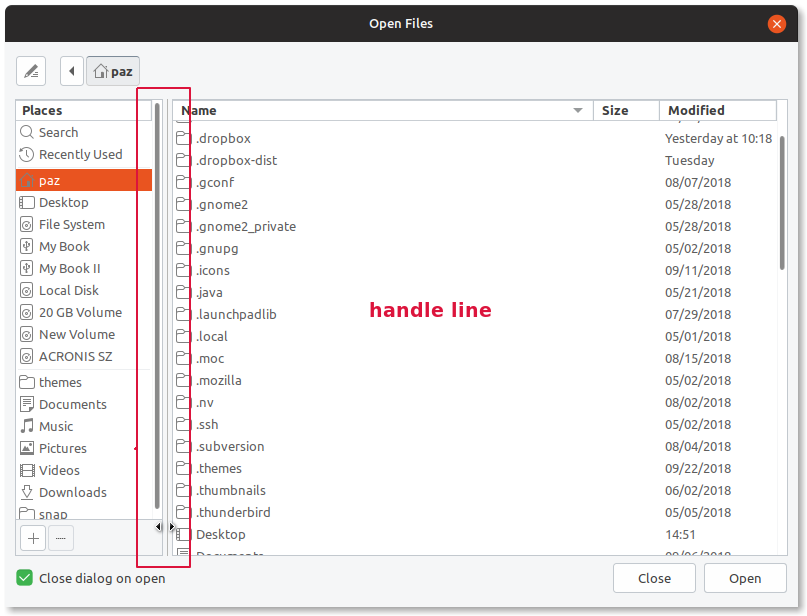Screen dimensions: 807x616
Task: Select the .icons folder
Action: point(474,271)
